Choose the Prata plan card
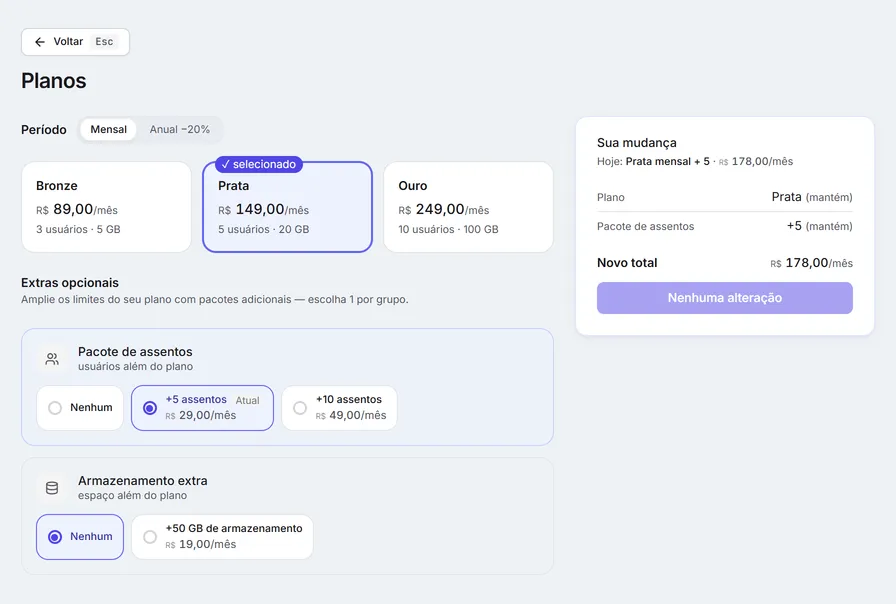 coord(287,207)
